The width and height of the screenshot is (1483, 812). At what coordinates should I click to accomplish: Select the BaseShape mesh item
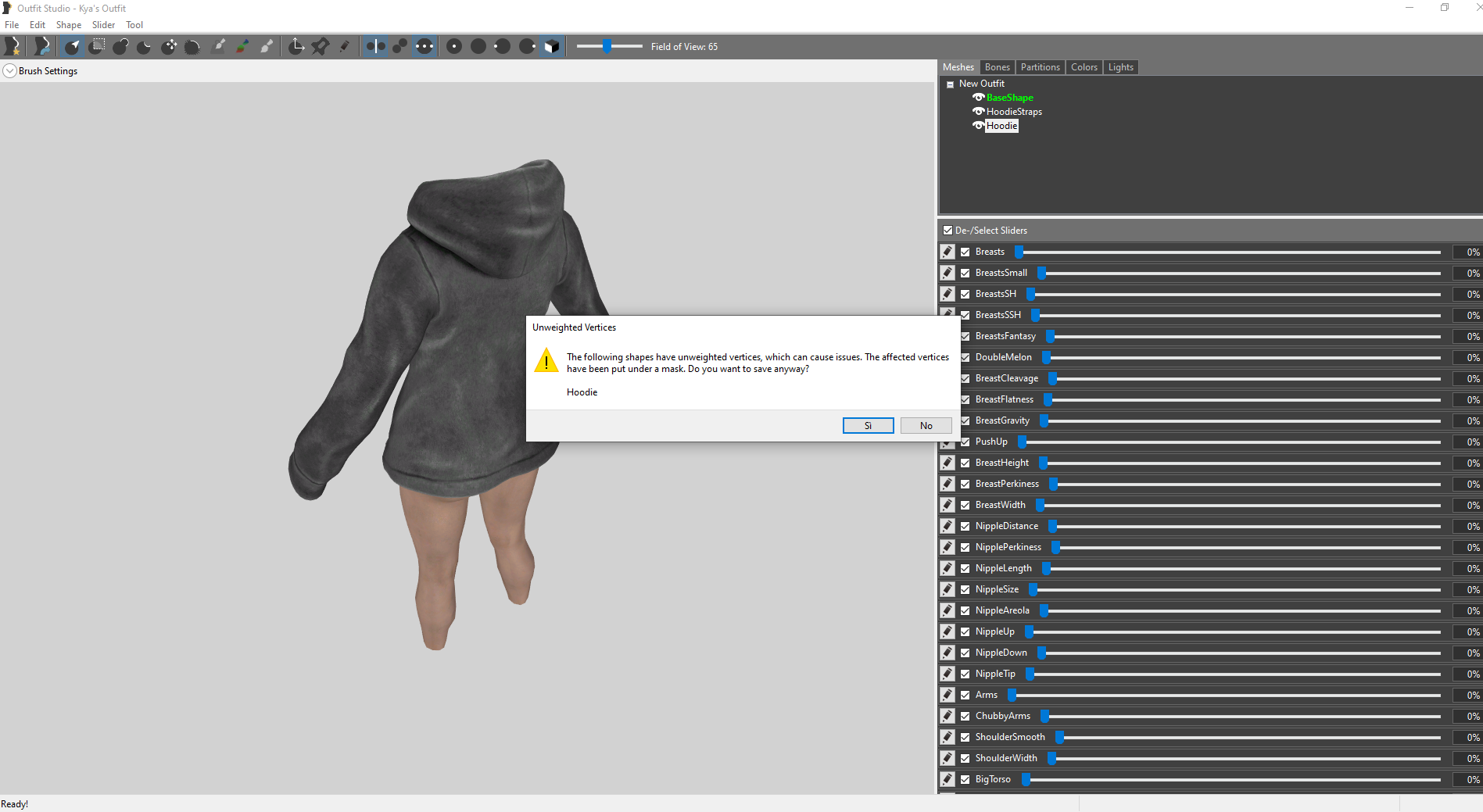click(x=1009, y=98)
